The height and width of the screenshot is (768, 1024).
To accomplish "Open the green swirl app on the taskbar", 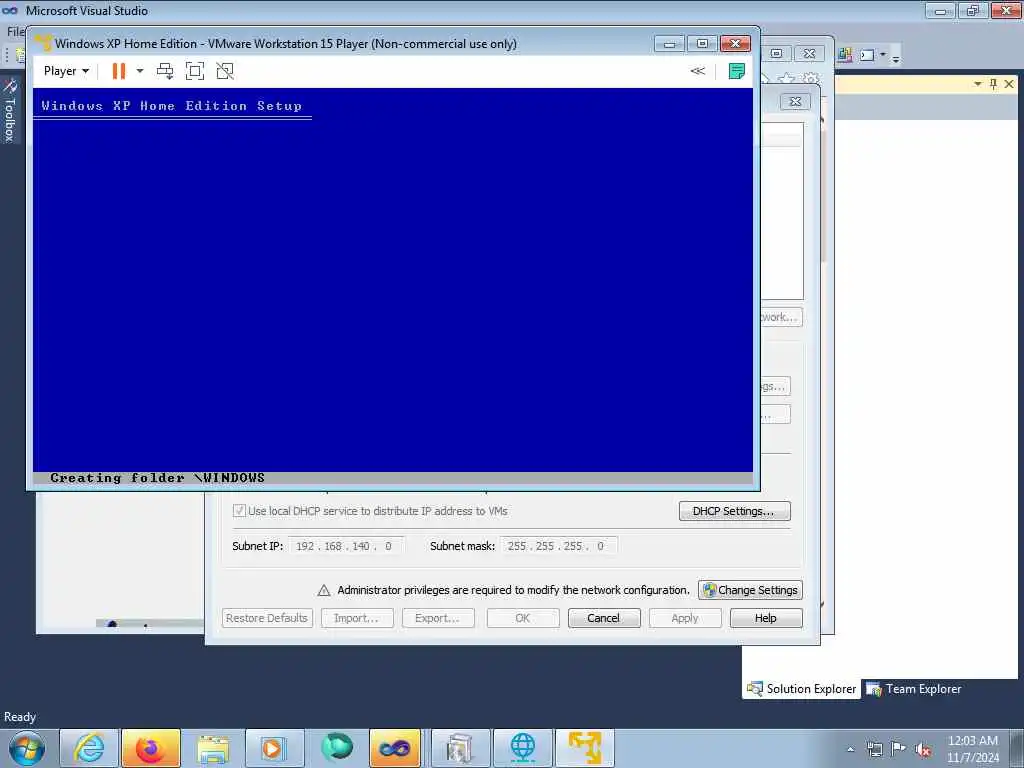I will [336, 748].
